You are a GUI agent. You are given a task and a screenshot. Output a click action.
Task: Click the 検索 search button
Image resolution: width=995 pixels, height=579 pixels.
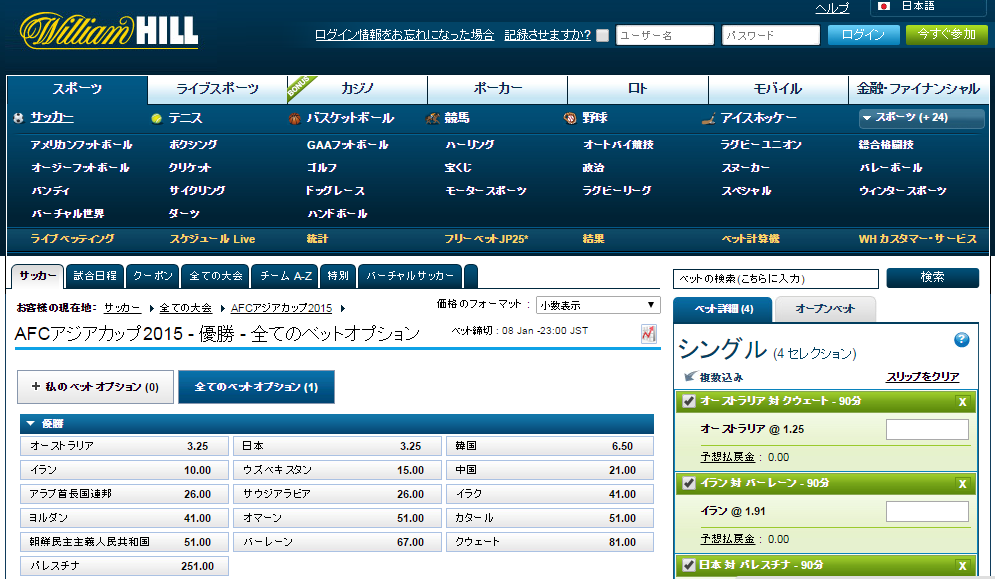(x=932, y=277)
